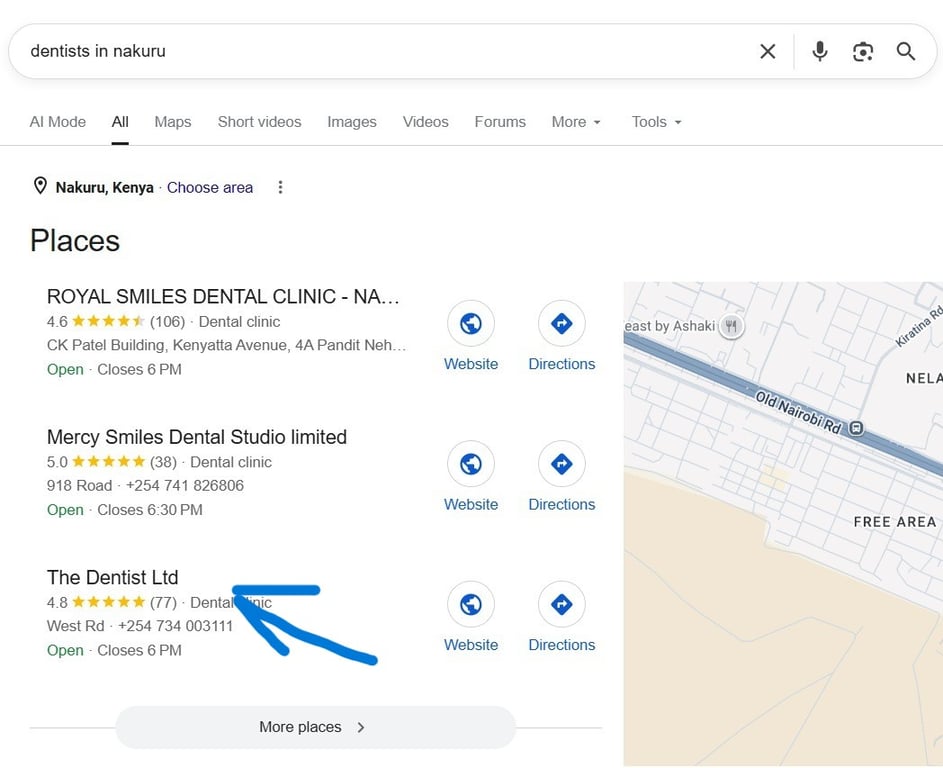Open the Videos tab
This screenshot has height=768, width=943.
click(x=425, y=122)
